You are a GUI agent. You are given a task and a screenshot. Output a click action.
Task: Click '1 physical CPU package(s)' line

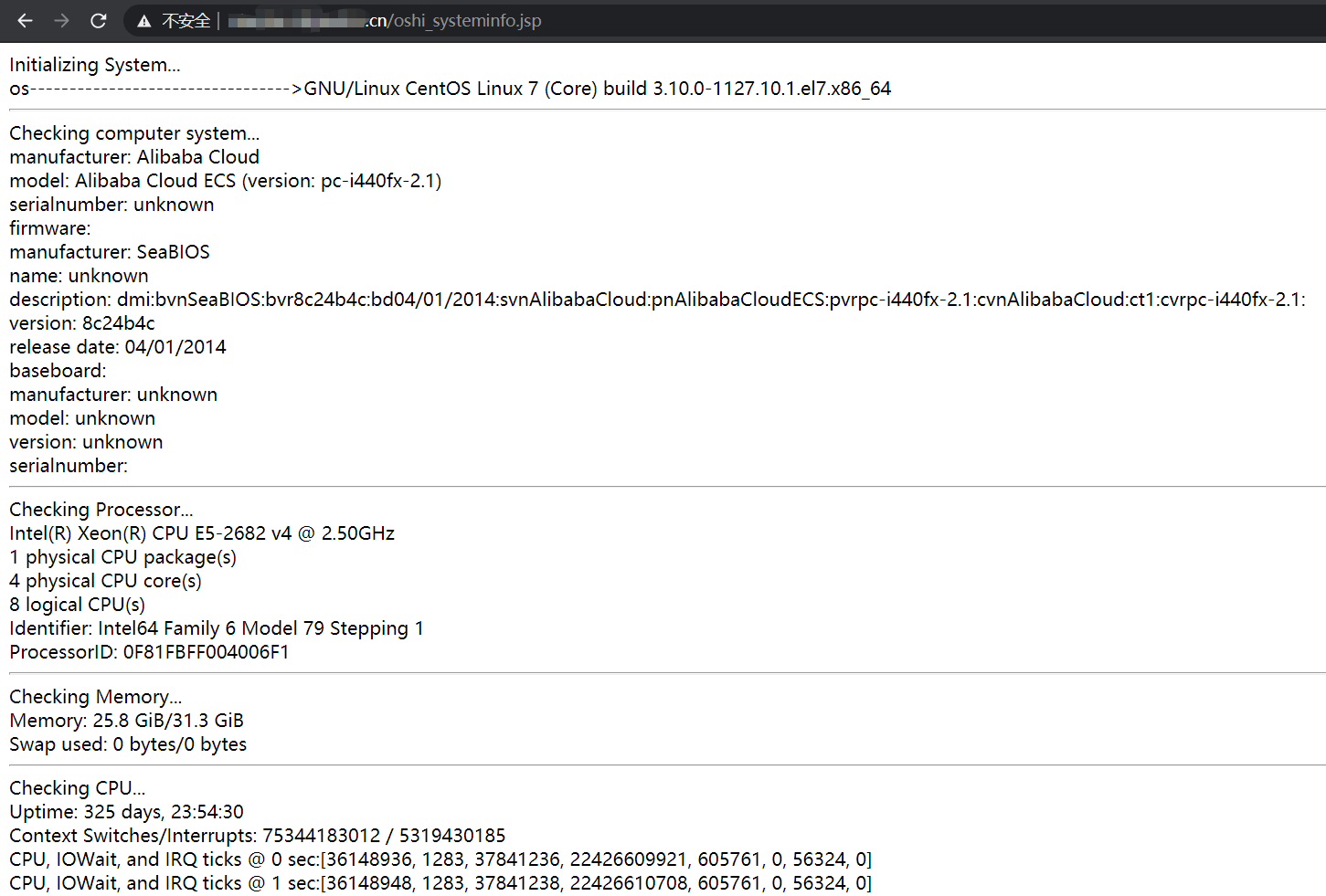click(x=122, y=557)
